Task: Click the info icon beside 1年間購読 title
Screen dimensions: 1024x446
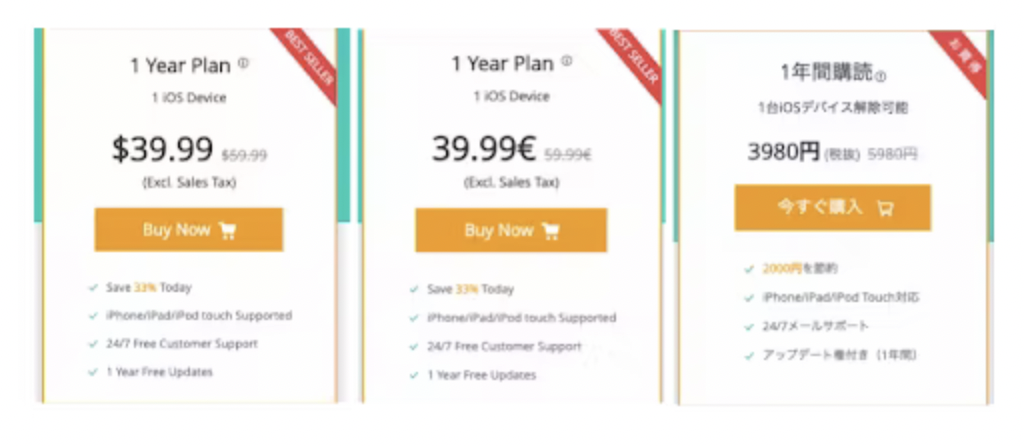Action: point(881,74)
